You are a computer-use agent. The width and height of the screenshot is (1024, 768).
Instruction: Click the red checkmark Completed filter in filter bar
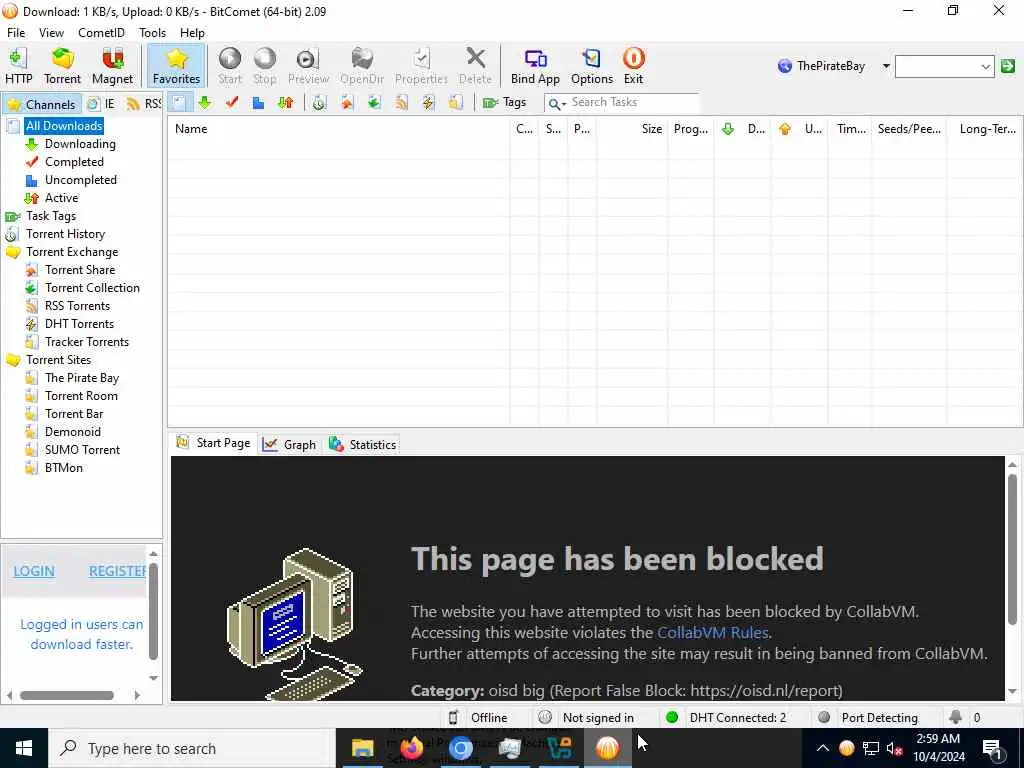[x=232, y=103]
